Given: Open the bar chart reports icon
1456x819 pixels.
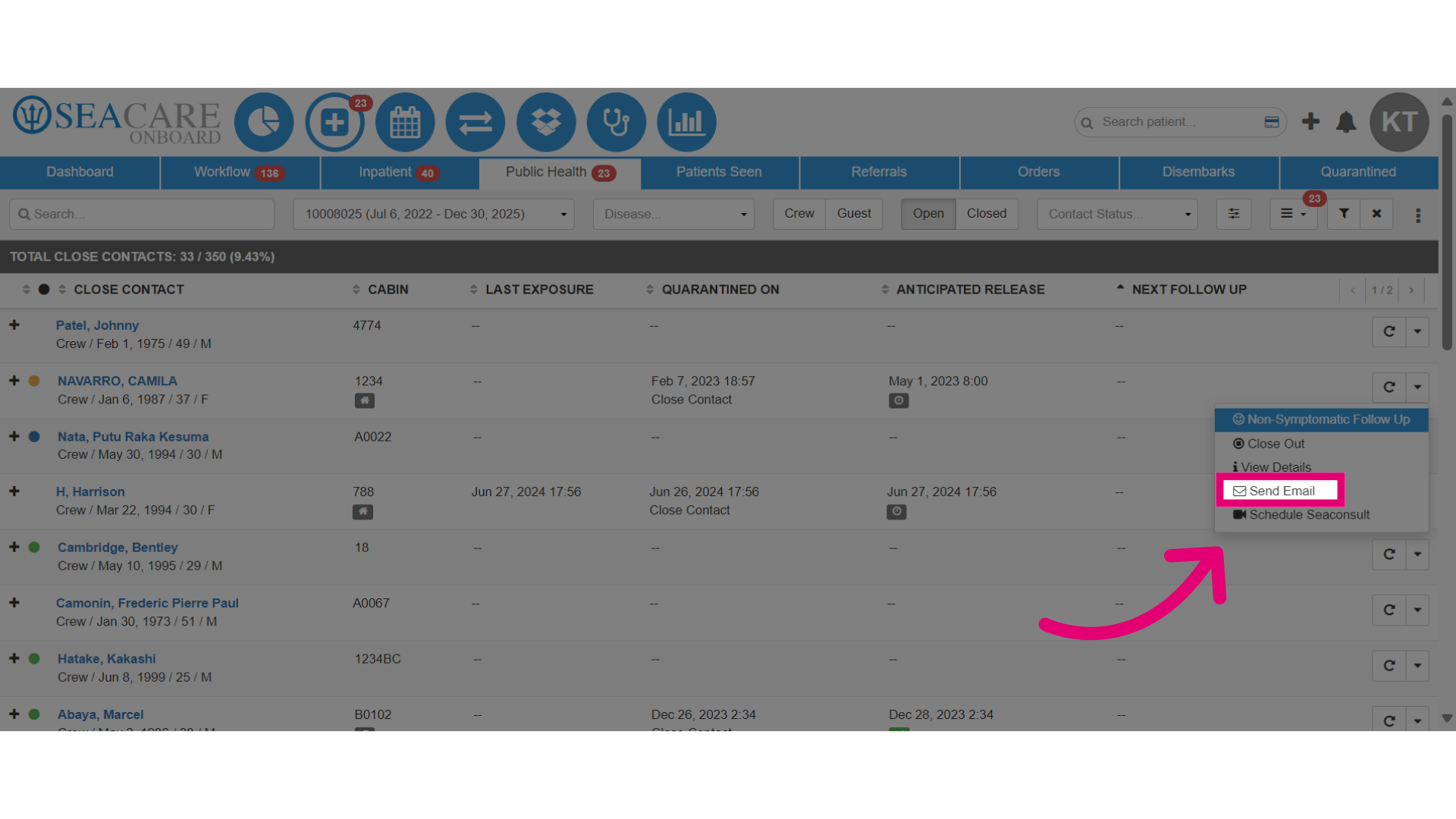Looking at the screenshot, I should pyautogui.click(x=687, y=122).
